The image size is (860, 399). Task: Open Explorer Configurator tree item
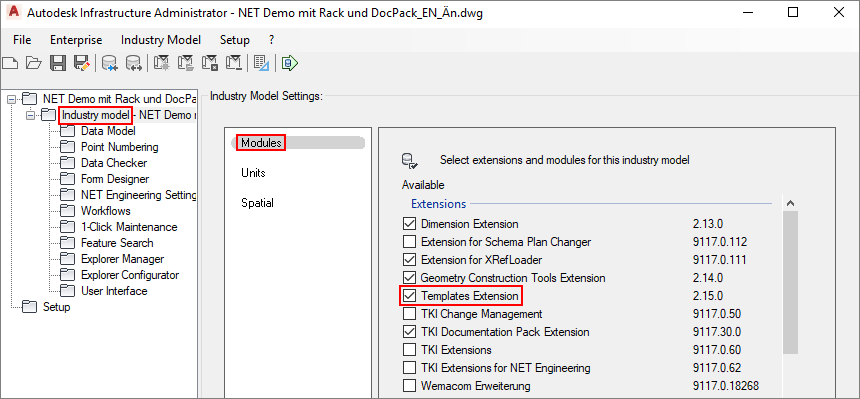(x=130, y=274)
